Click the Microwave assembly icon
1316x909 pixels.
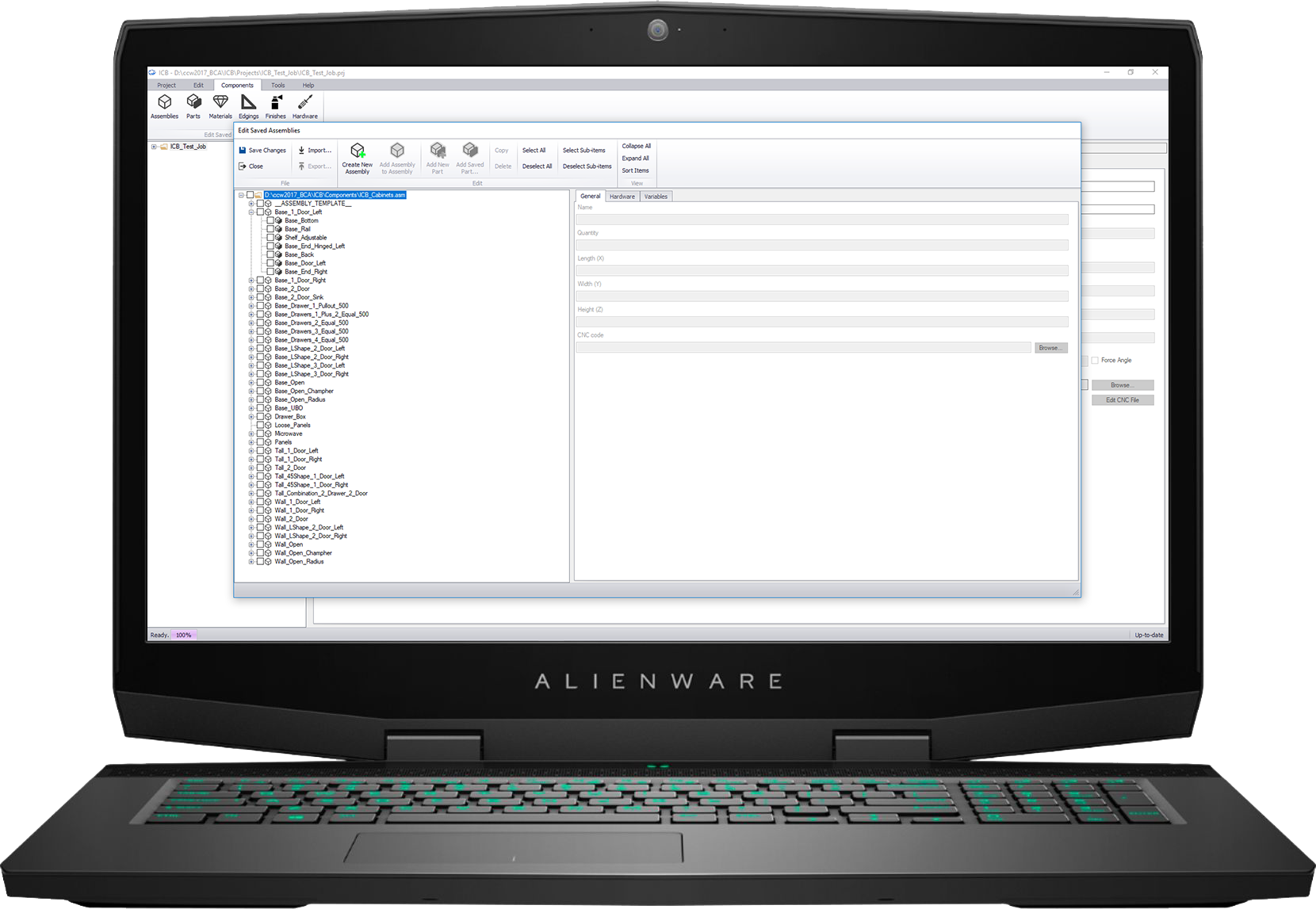(269, 433)
